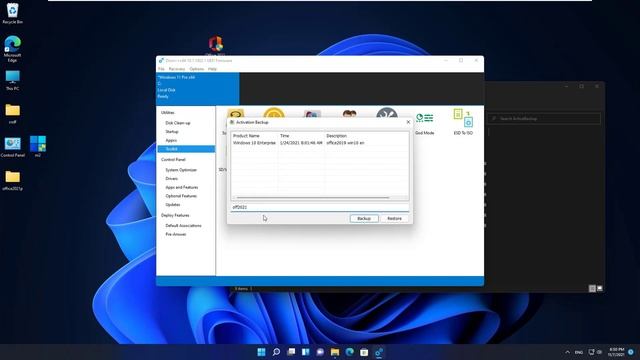The image size is (640, 360).
Task: Open Default Associations in the sidebar
Action: click(x=183, y=225)
